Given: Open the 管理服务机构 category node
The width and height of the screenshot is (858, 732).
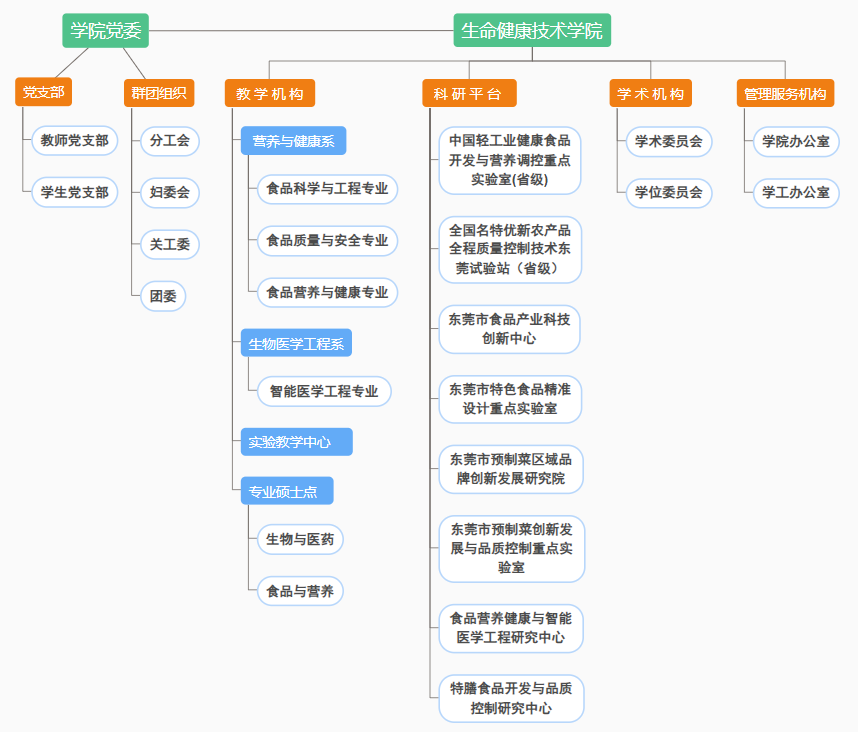Looking at the screenshot, I should 785,94.
